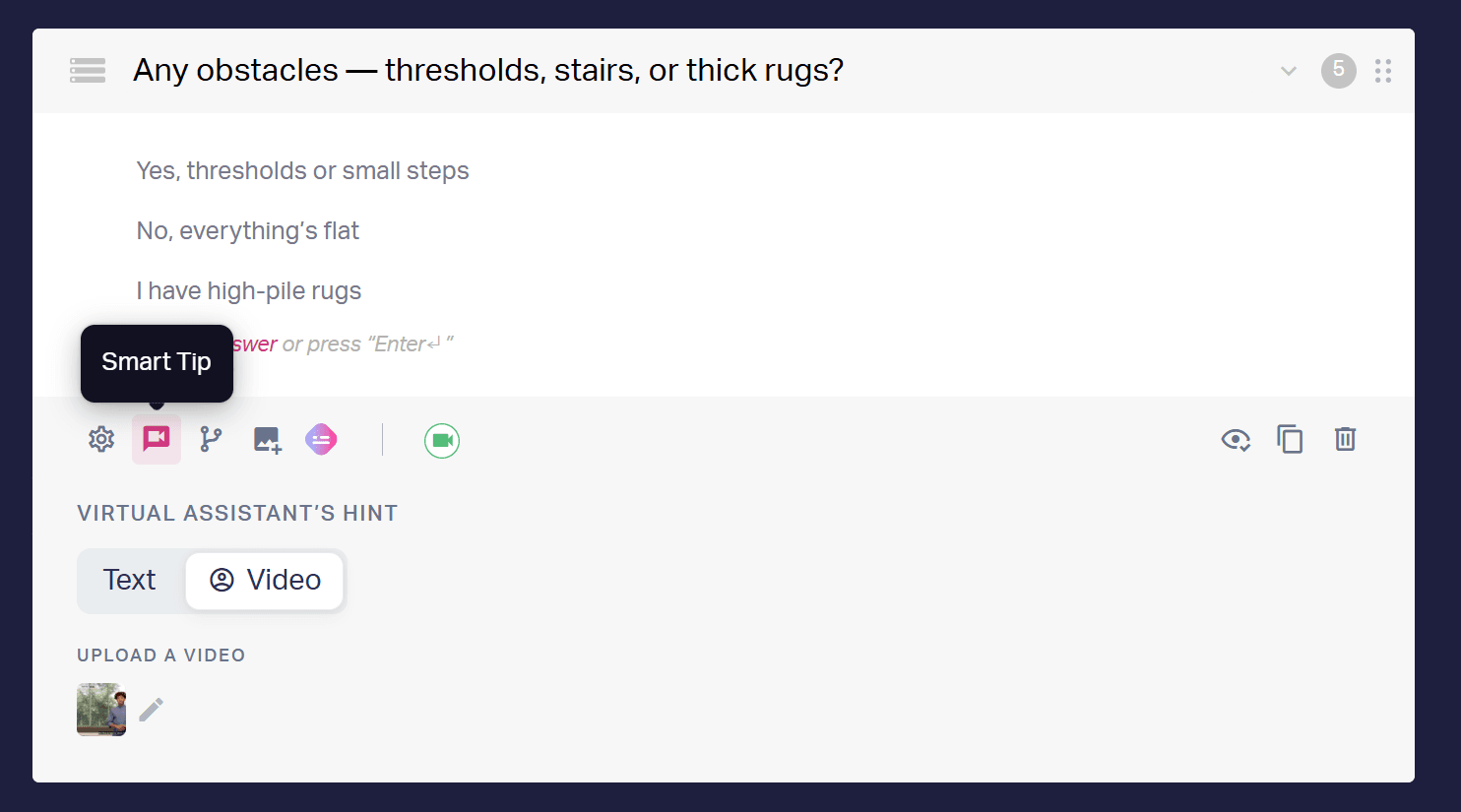Collapse question with chevron arrow
Image resolution: width=1461 pixels, height=812 pixels.
pos(1288,71)
